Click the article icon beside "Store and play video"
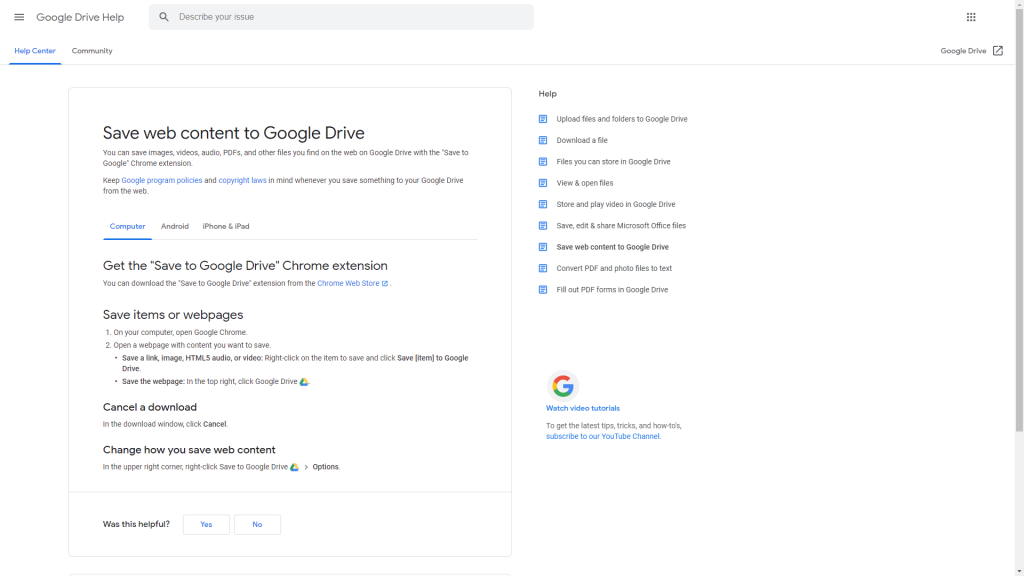The height and width of the screenshot is (576, 1024). point(543,204)
